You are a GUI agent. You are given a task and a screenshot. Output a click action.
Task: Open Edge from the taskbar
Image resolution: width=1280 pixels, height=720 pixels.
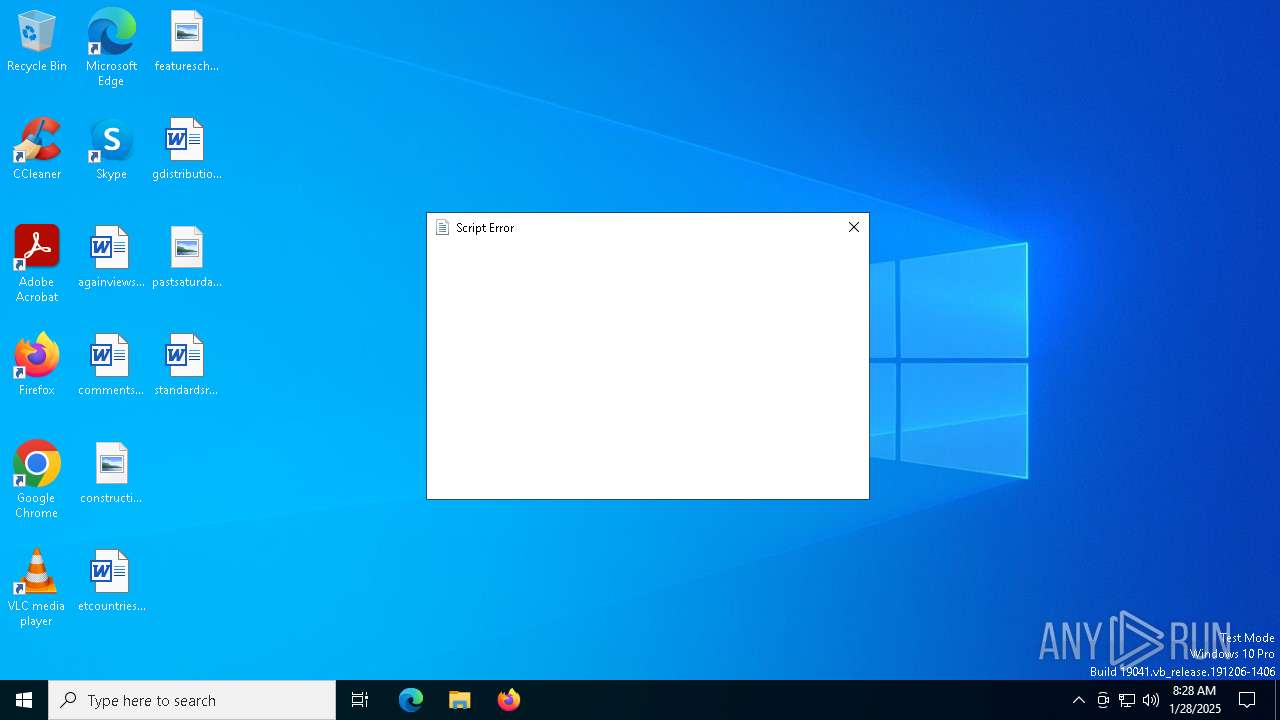(411, 700)
